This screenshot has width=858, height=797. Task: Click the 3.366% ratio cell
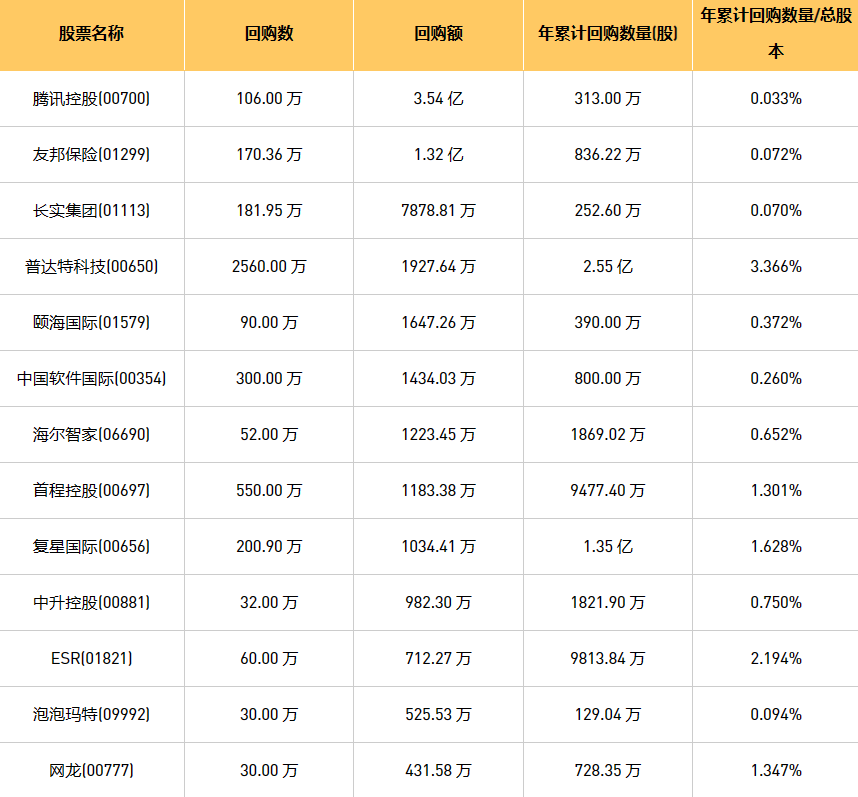pyautogui.click(x=775, y=267)
